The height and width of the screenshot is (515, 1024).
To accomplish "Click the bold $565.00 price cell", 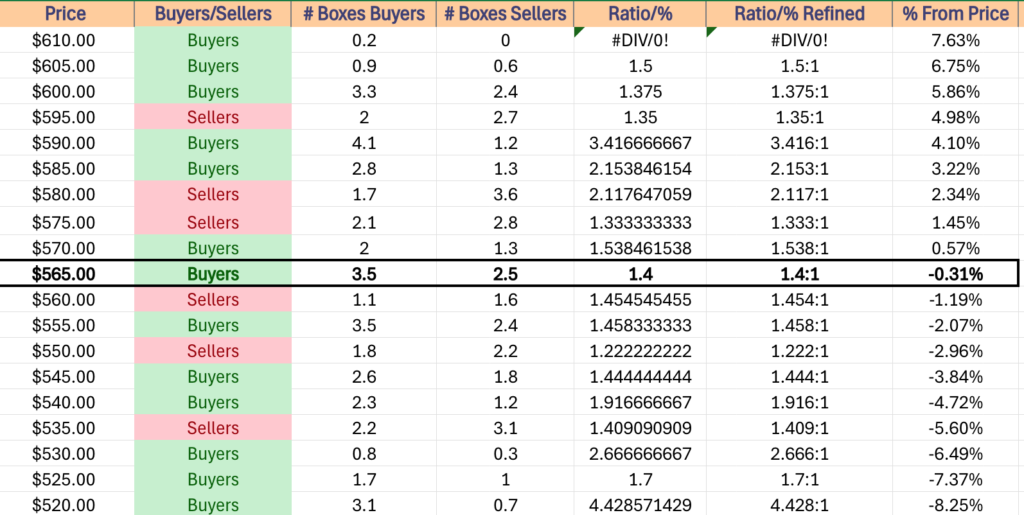I will coord(67,274).
